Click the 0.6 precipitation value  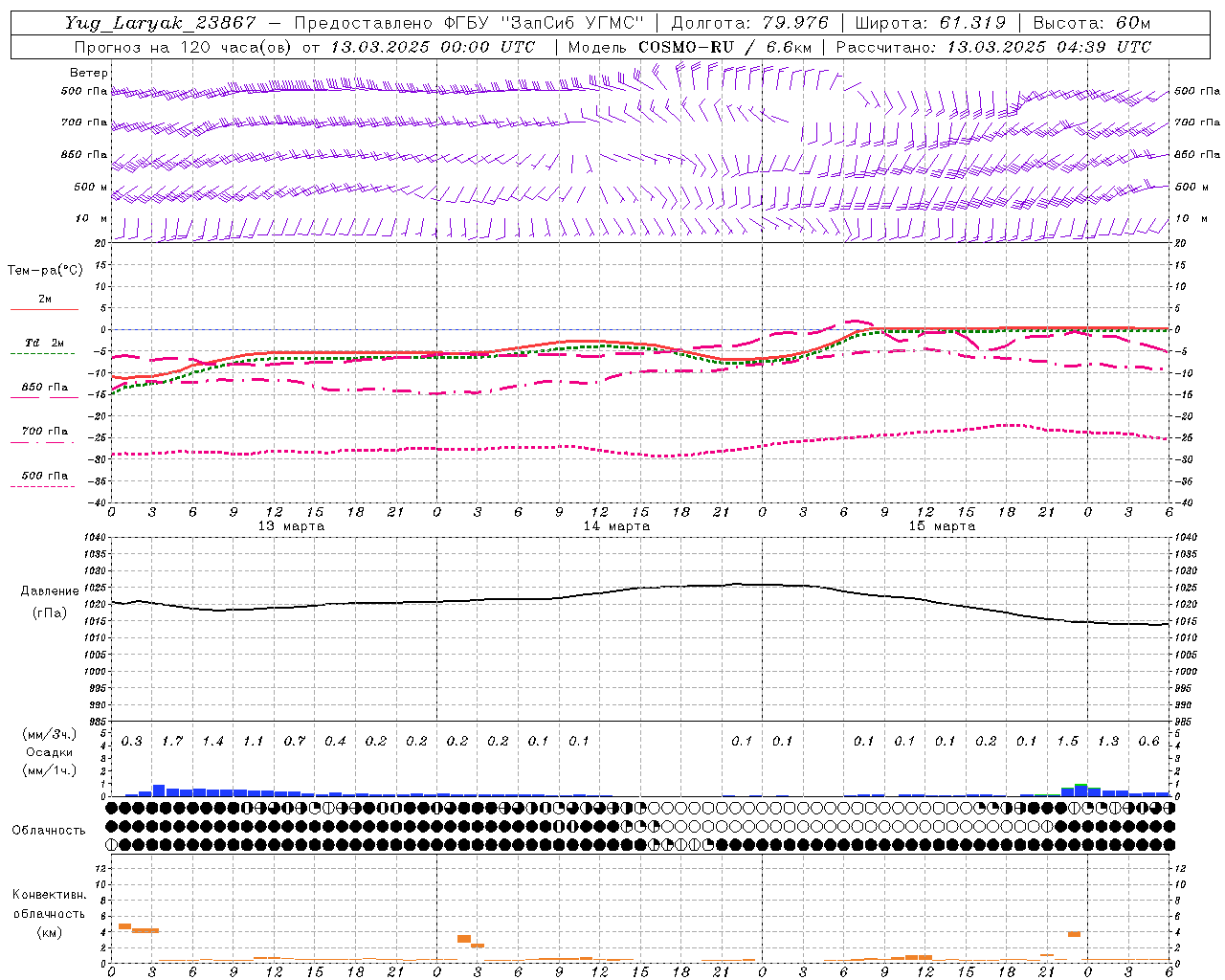[1149, 742]
